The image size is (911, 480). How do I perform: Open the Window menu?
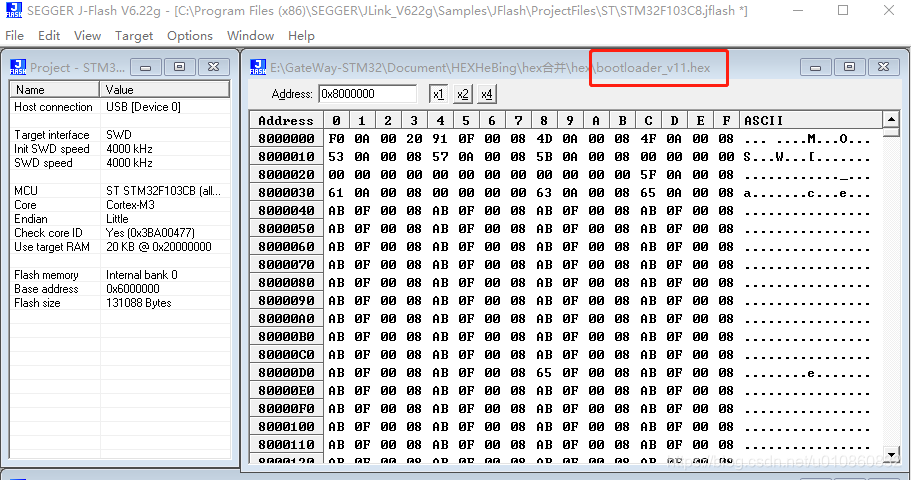click(250, 35)
